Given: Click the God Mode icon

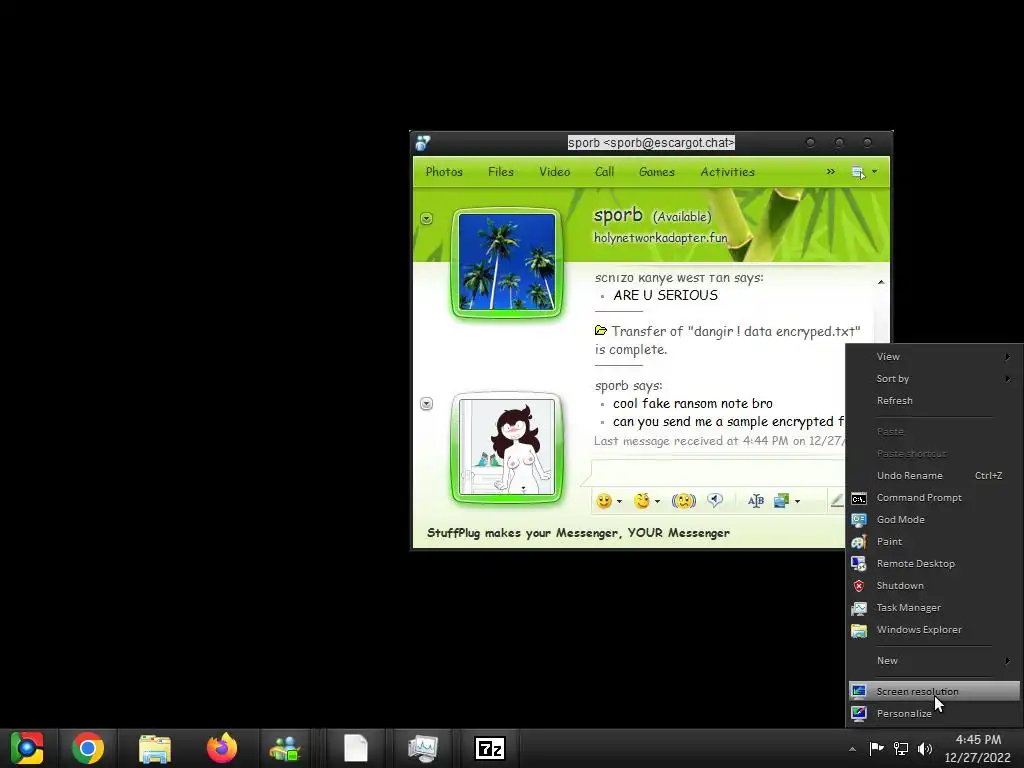Looking at the screenshot, I should coord(859,520).
